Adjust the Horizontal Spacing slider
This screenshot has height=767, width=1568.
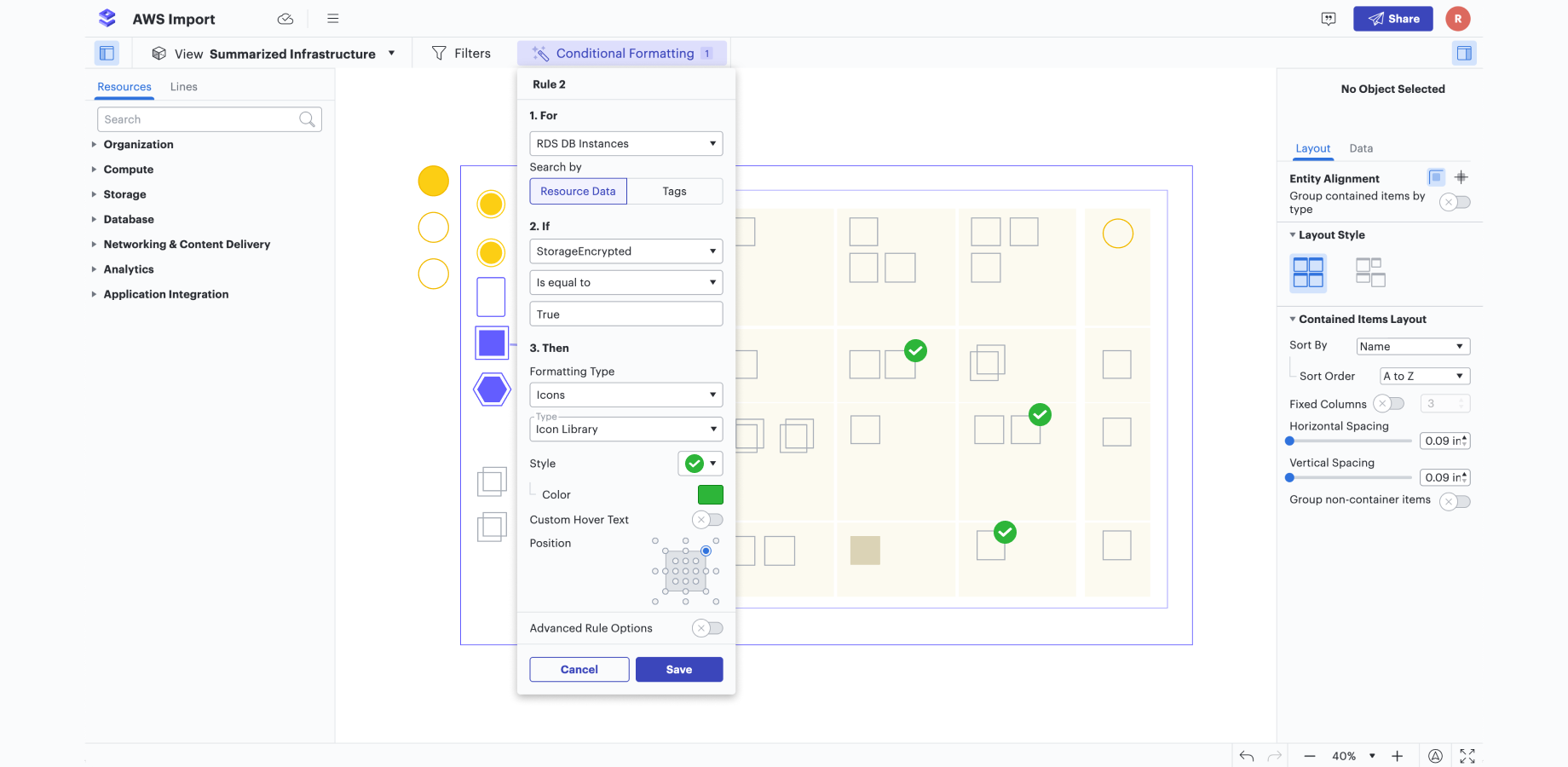1290,441
